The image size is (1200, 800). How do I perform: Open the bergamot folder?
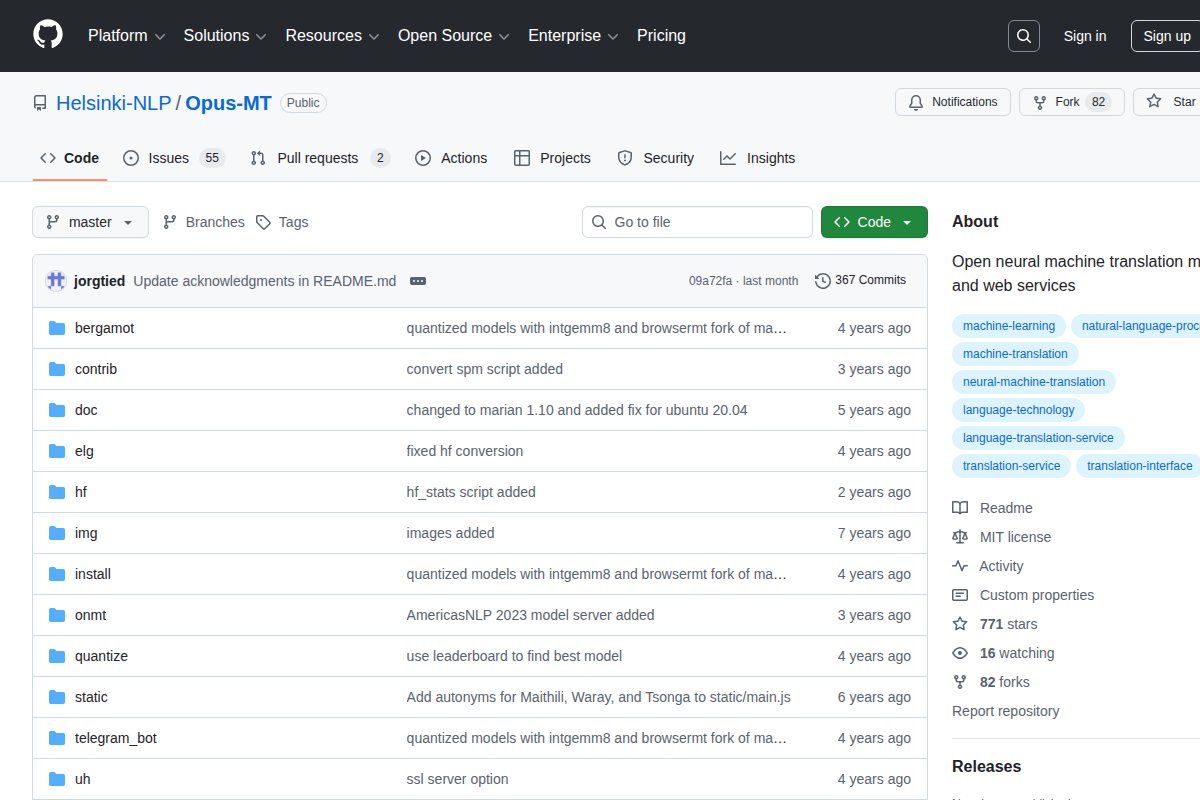coord(104,328)
